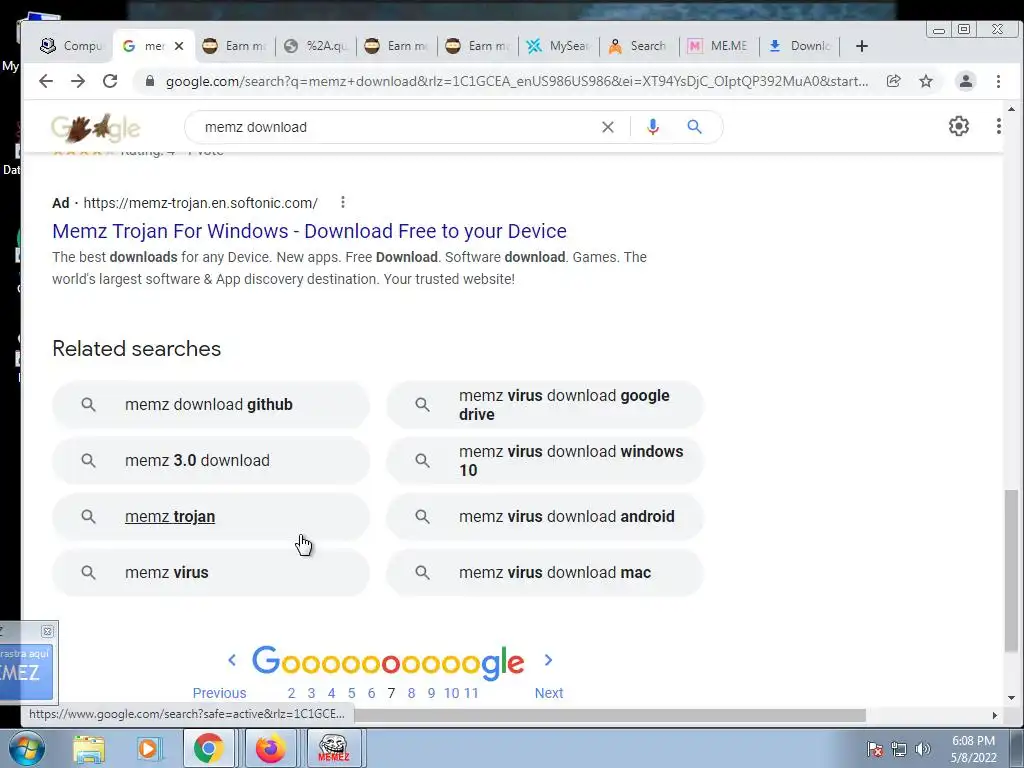Switch to the Downlo tab

click(799, 46)
